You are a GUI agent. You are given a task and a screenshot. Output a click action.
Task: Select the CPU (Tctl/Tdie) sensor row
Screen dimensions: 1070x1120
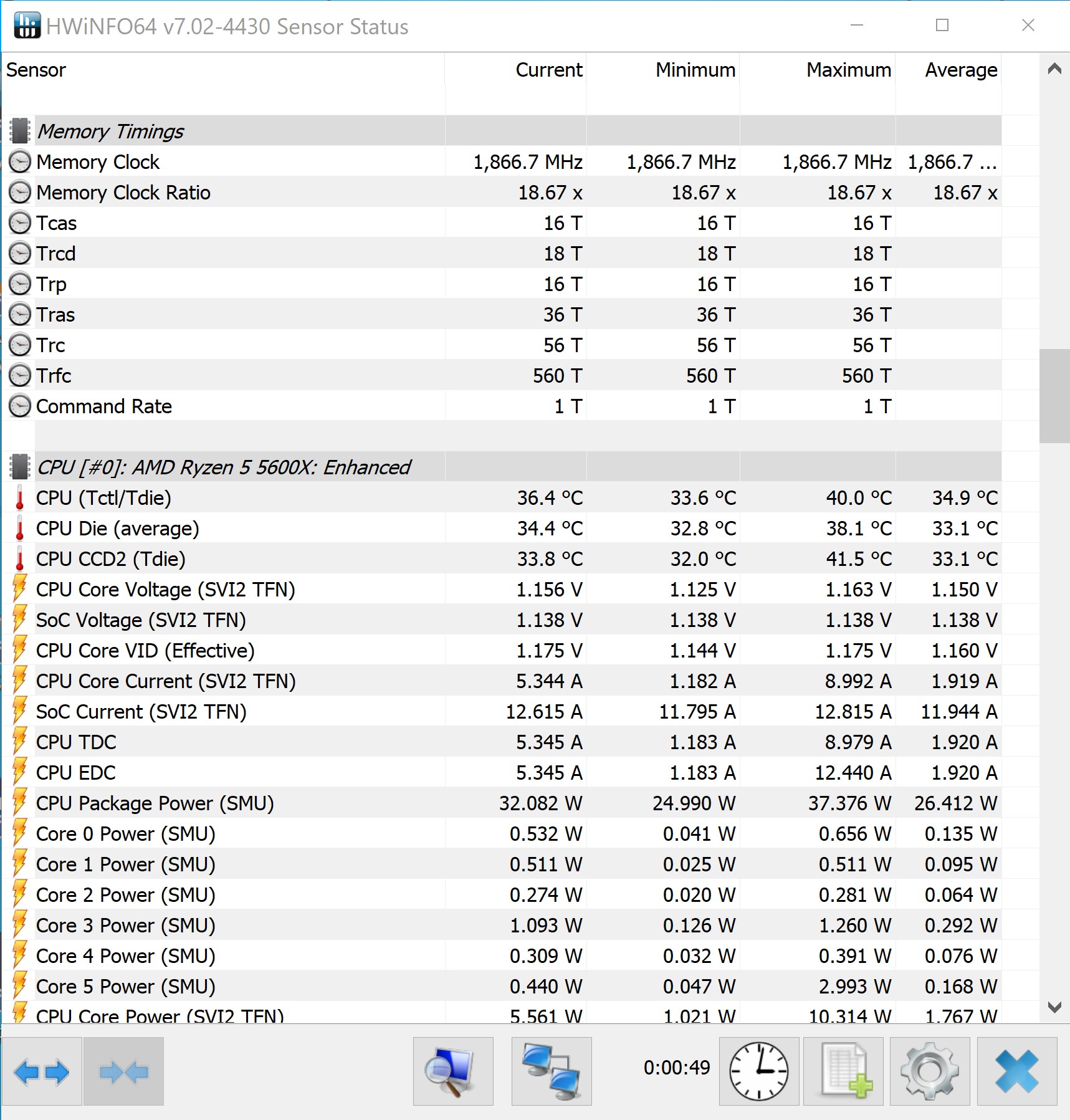tap(103, 498)
